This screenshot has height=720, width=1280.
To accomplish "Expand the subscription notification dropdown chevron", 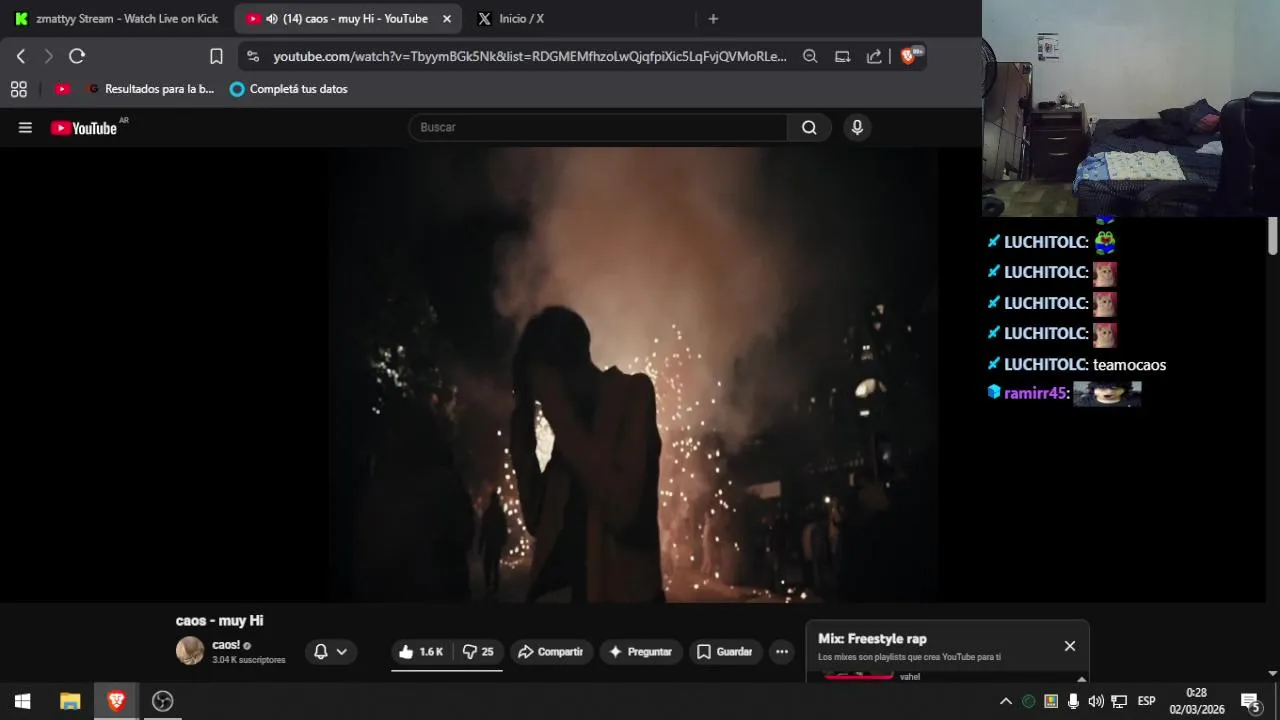I will click(x=342, y=652).
